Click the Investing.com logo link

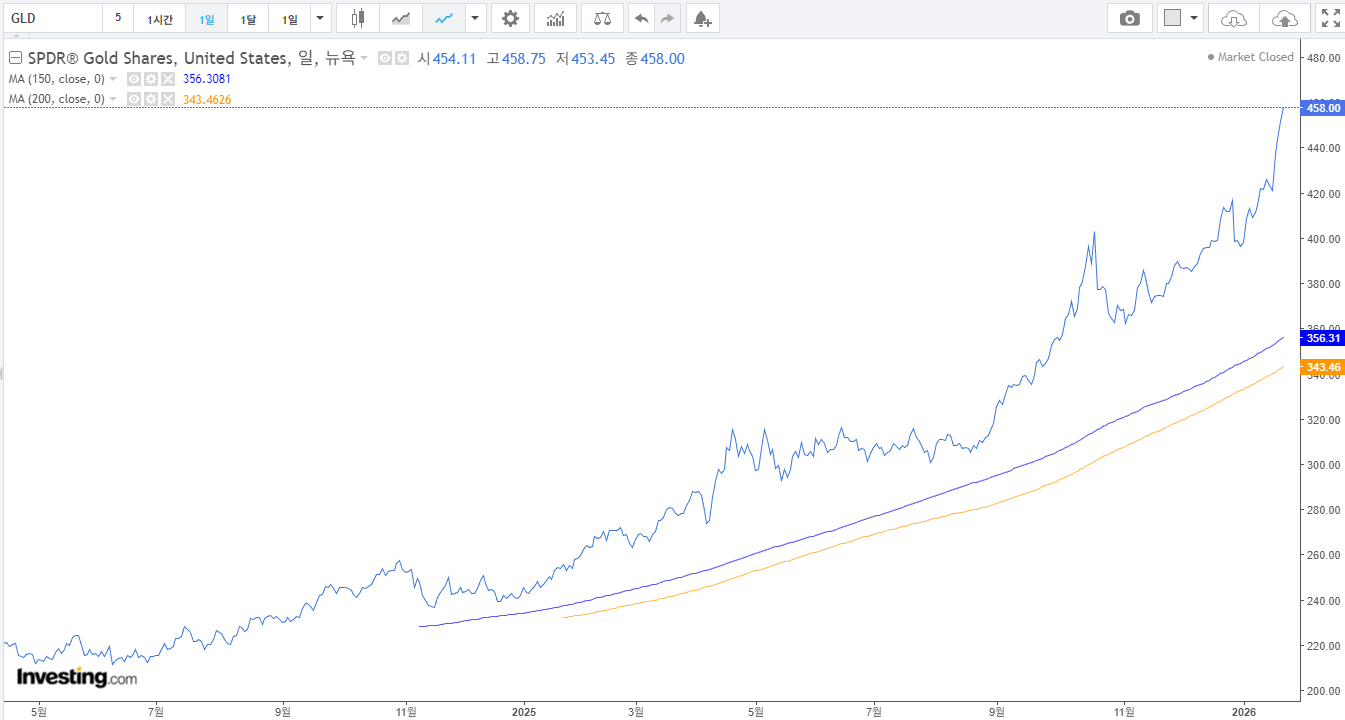pyautogui.click(x=76, y=677)
